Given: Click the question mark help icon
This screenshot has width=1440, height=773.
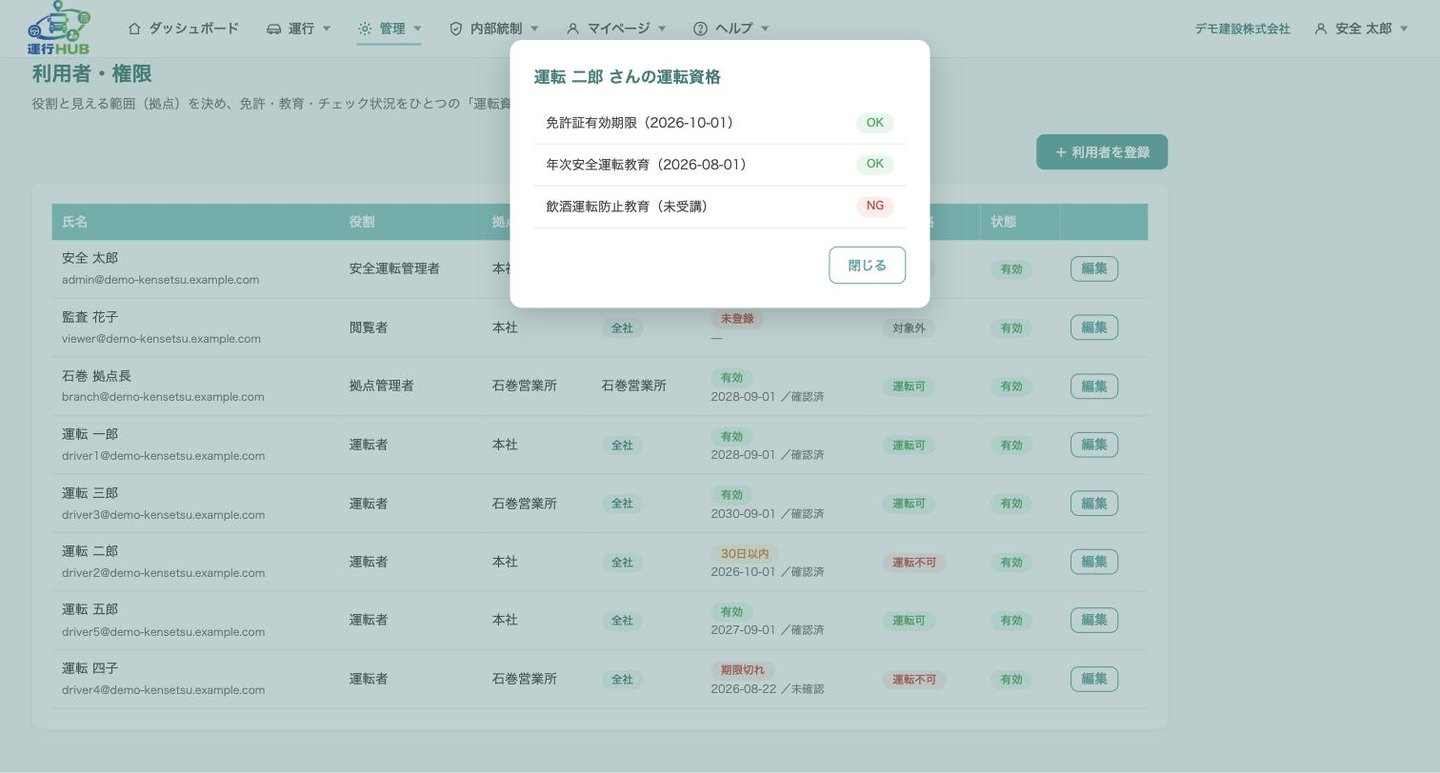Looking at the screenshot, I should click(x=700, y=29).
